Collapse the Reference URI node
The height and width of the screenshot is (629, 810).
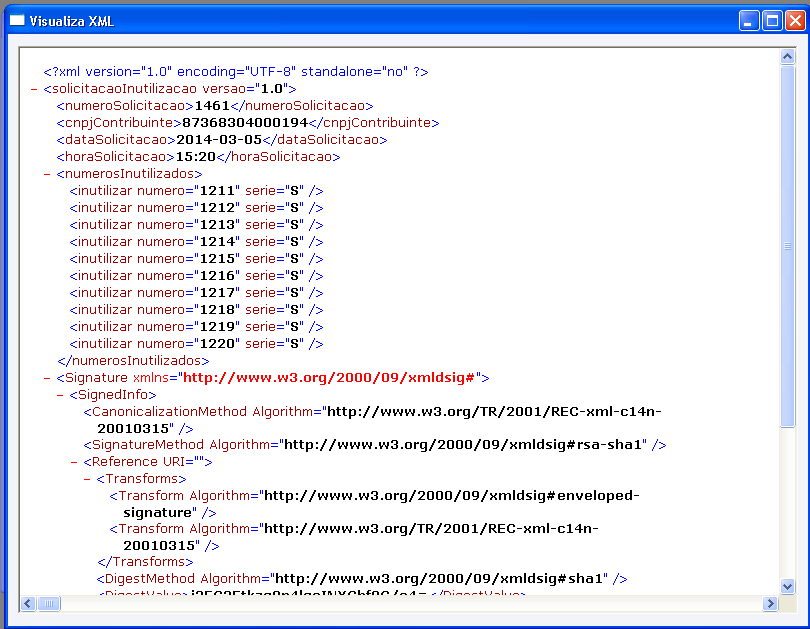[74, 462]
